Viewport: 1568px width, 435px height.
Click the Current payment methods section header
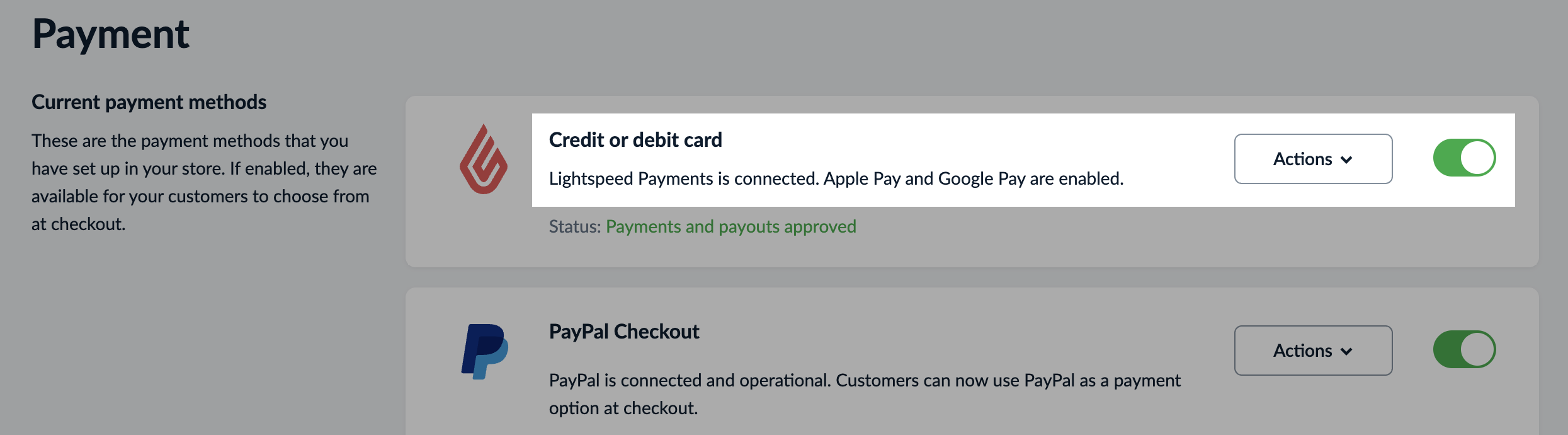[x=149, y=101]
